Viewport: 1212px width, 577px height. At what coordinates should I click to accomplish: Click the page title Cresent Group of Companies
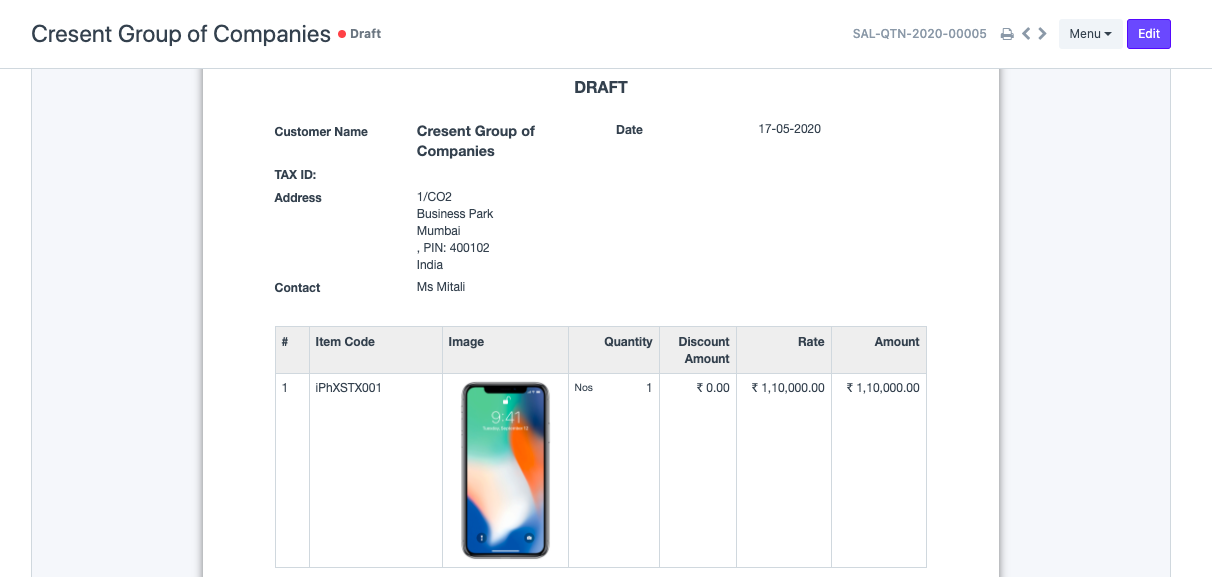tap(181, 34)
